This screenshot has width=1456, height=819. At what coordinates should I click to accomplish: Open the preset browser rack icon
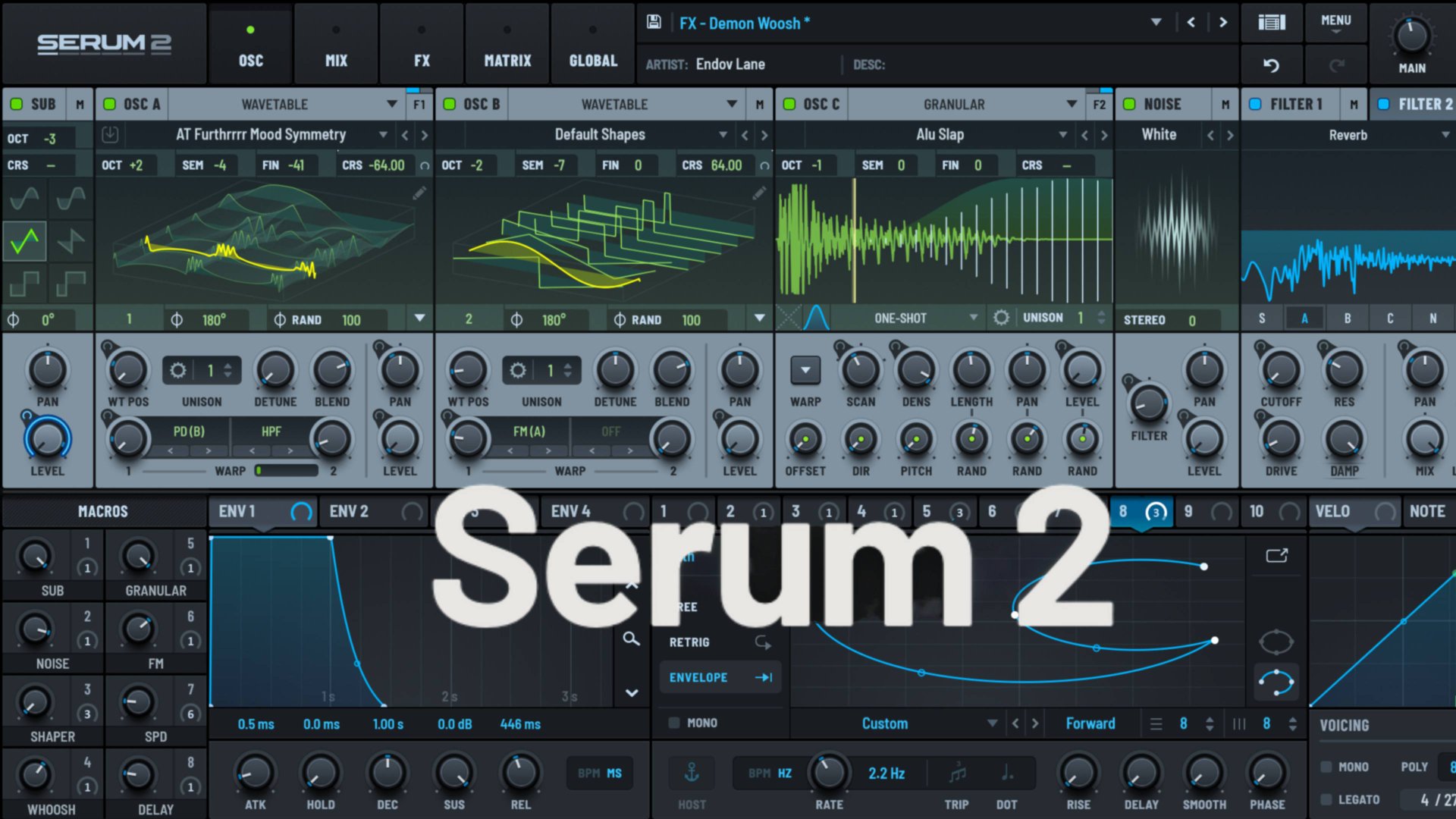[1271, 23]
